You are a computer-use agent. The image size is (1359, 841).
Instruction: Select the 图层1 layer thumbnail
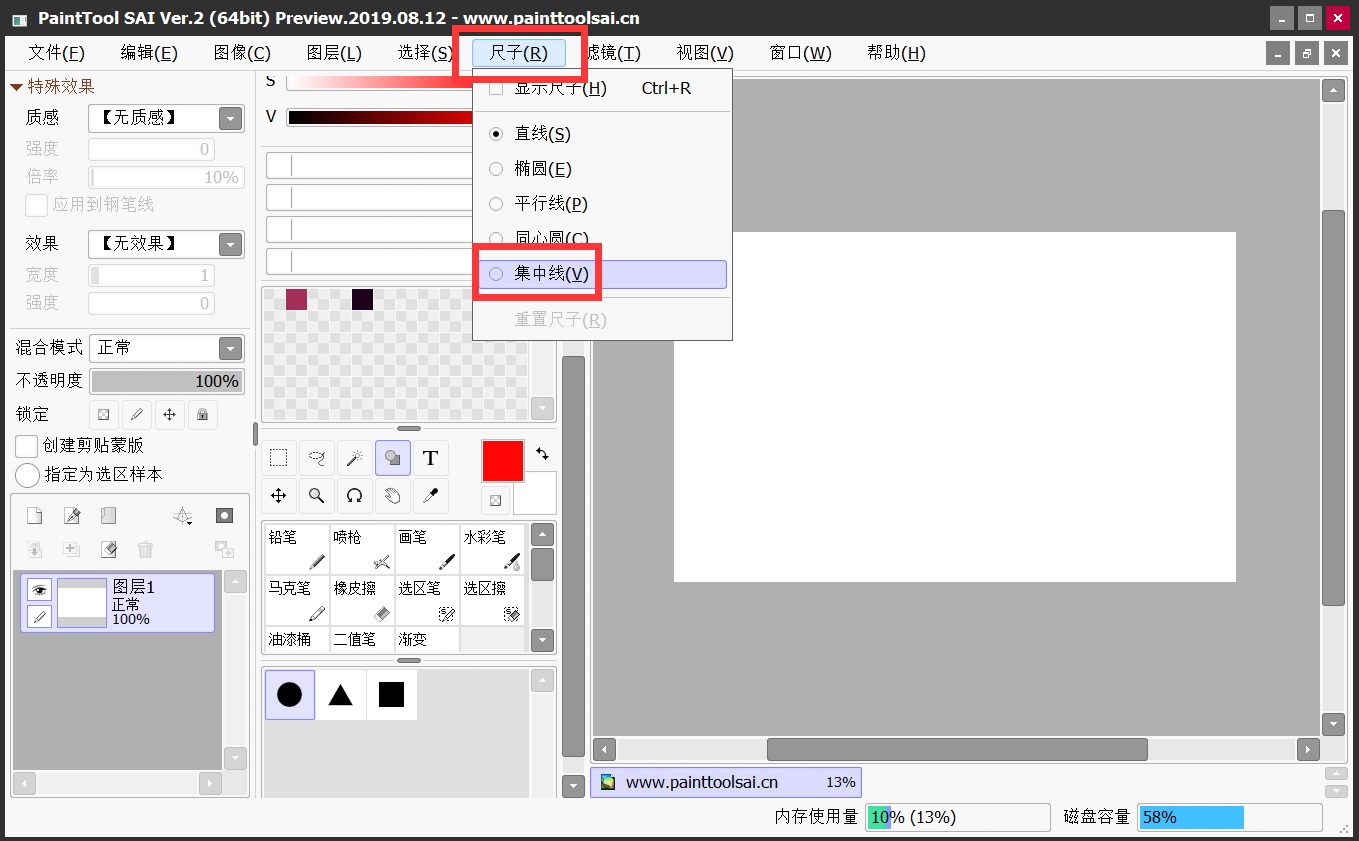pyautogui.click(x=82, y=602)
